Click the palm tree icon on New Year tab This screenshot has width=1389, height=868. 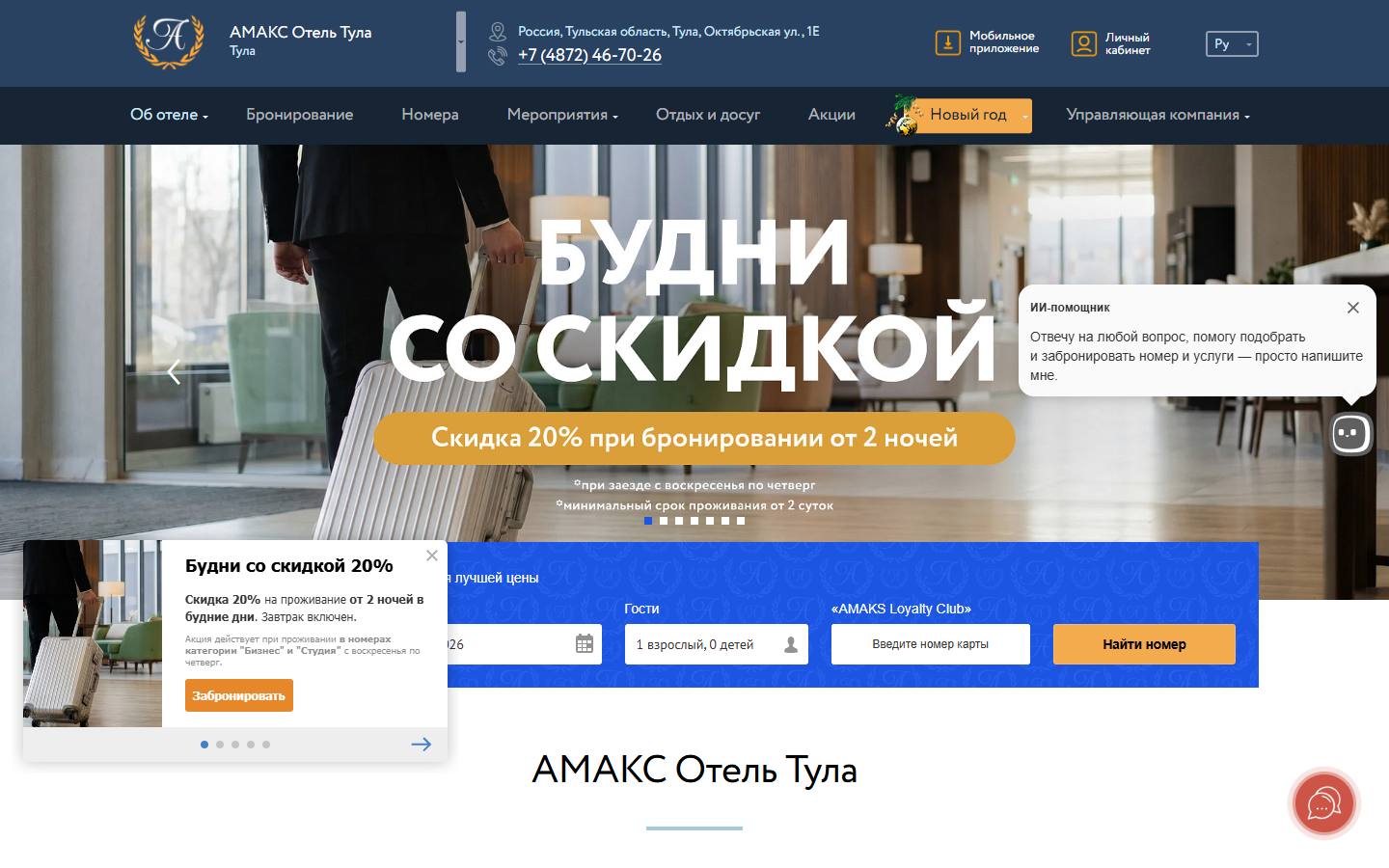tap(904, 115)
